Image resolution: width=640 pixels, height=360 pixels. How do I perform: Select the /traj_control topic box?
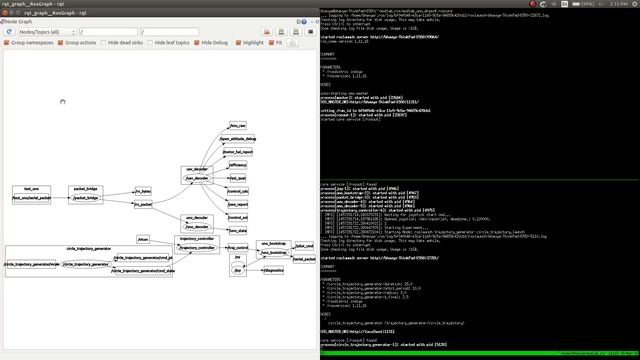click(238, 248)
